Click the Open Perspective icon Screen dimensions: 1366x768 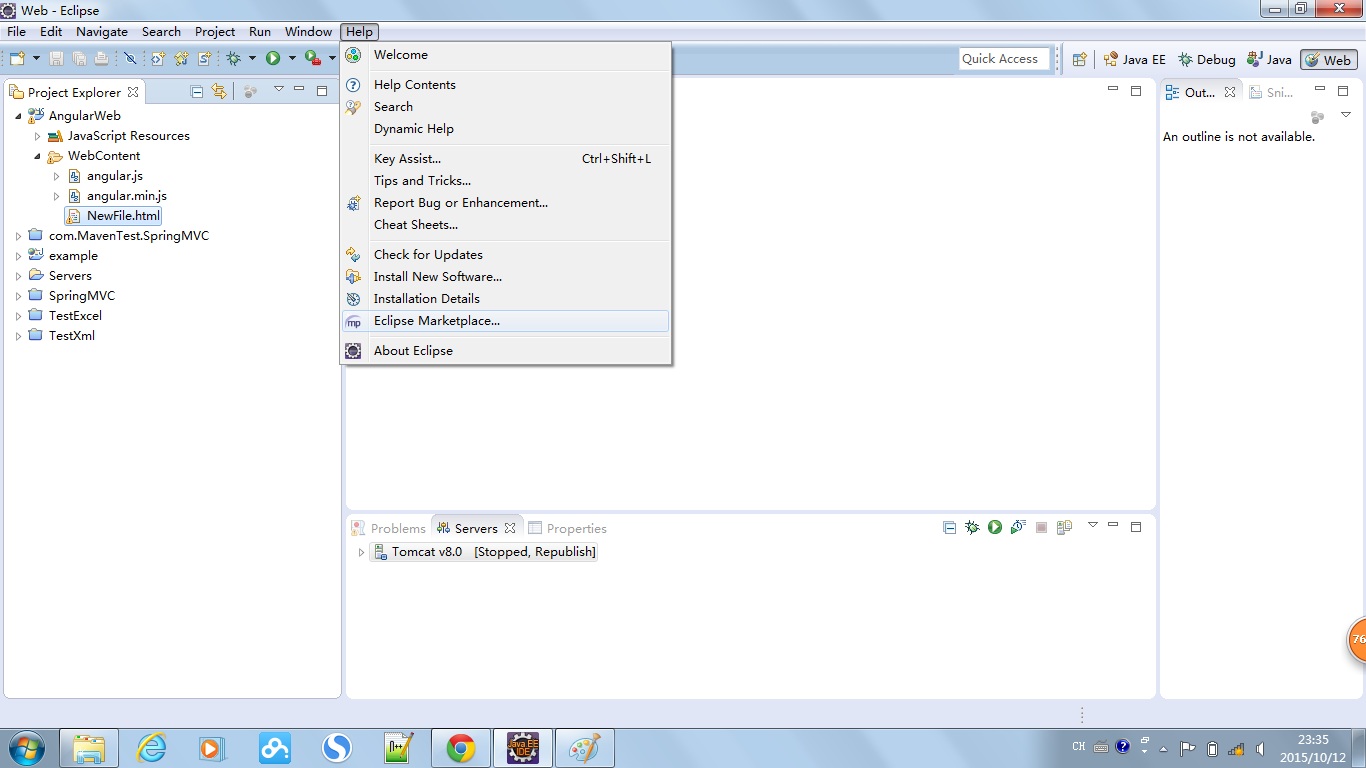[1079, 59]
